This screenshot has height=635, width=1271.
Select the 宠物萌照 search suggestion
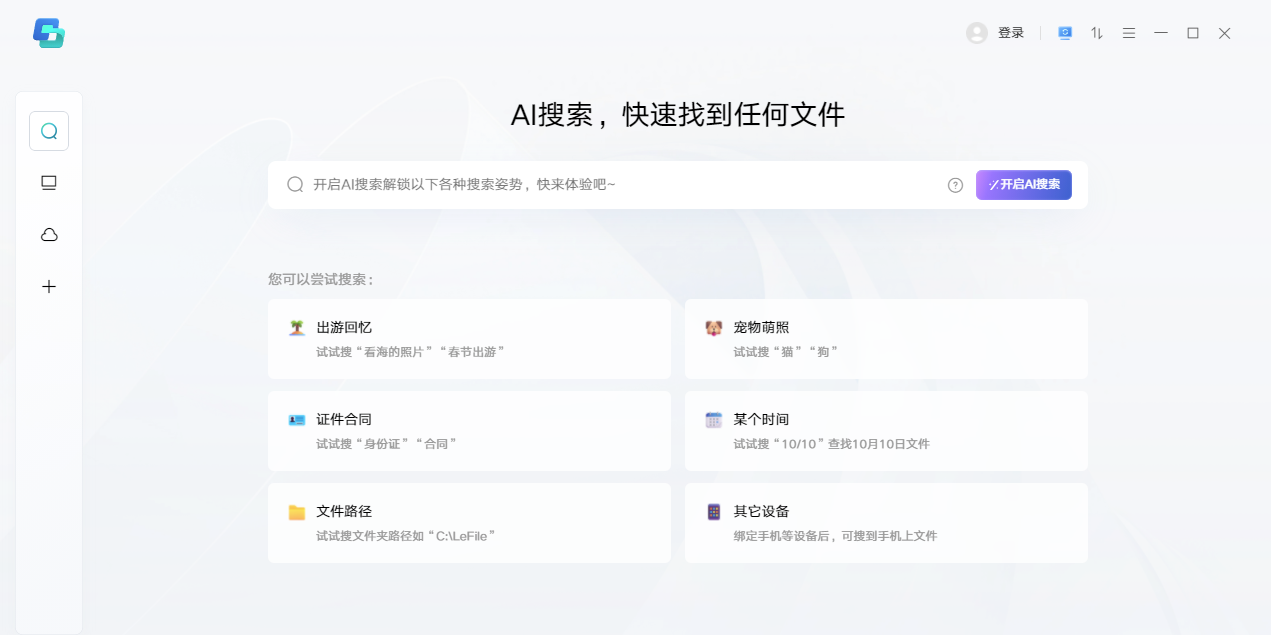[x=886, y=339]
